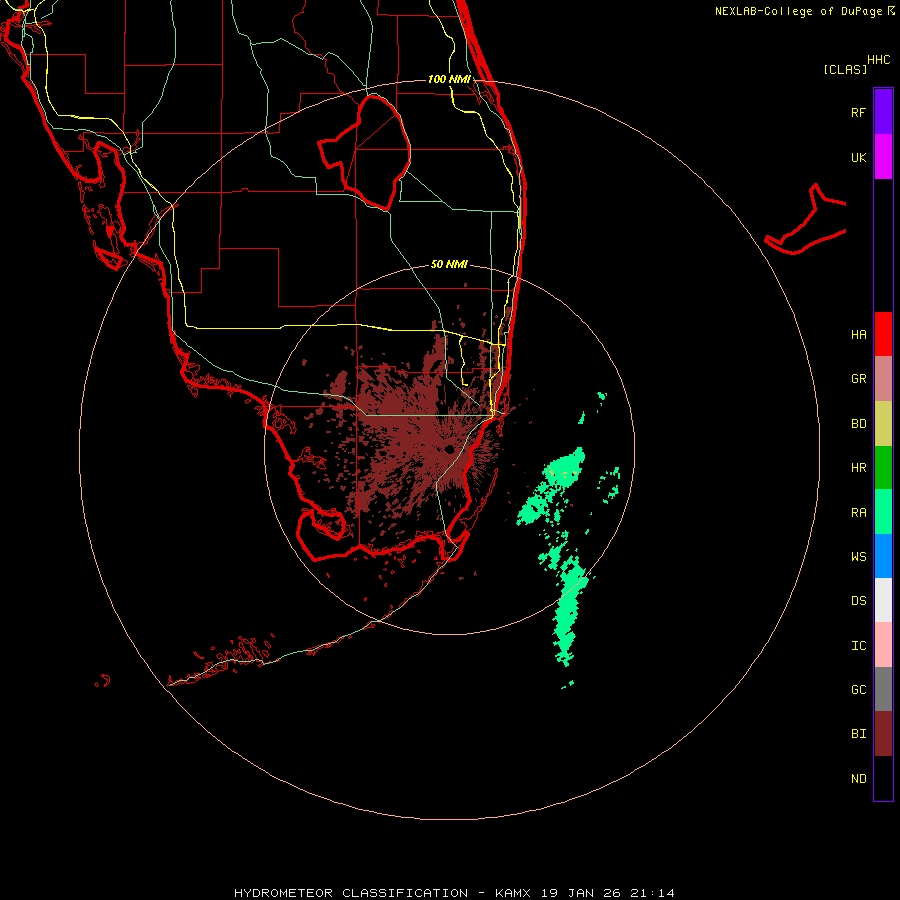The height and width of the screenshot is (900, 900).
Task: Click the 100 NMI range ring label
Action: pyautogui.click(x=449, y=79)
